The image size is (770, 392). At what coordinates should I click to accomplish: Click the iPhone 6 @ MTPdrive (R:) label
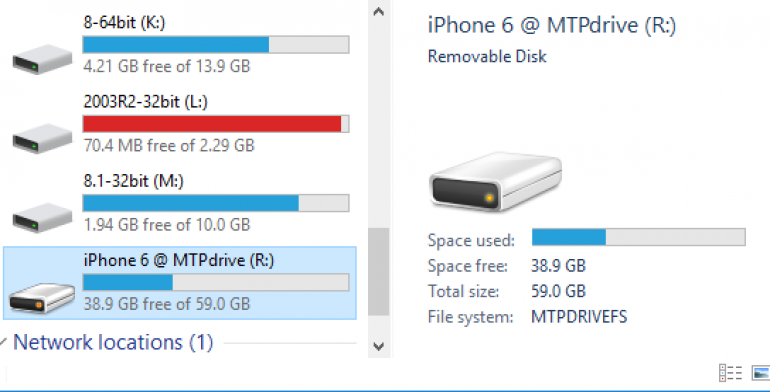coord(179,260)
